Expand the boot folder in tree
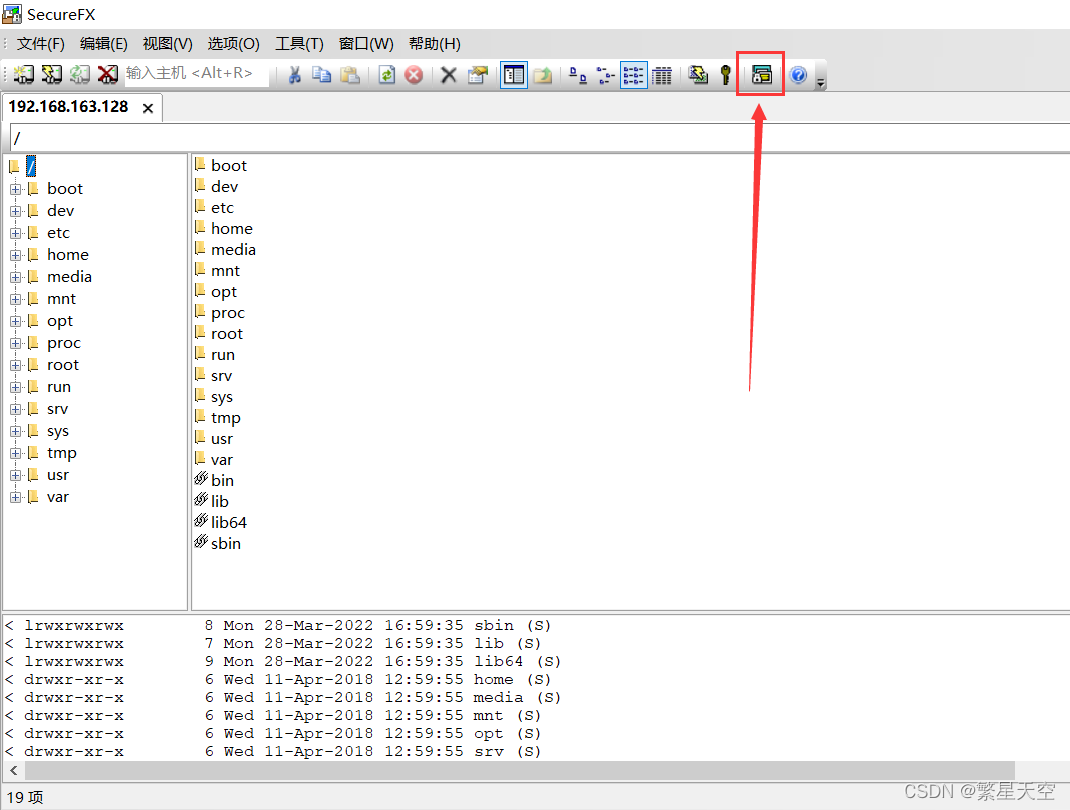The image size is (1070, 810). coord(15,189)
